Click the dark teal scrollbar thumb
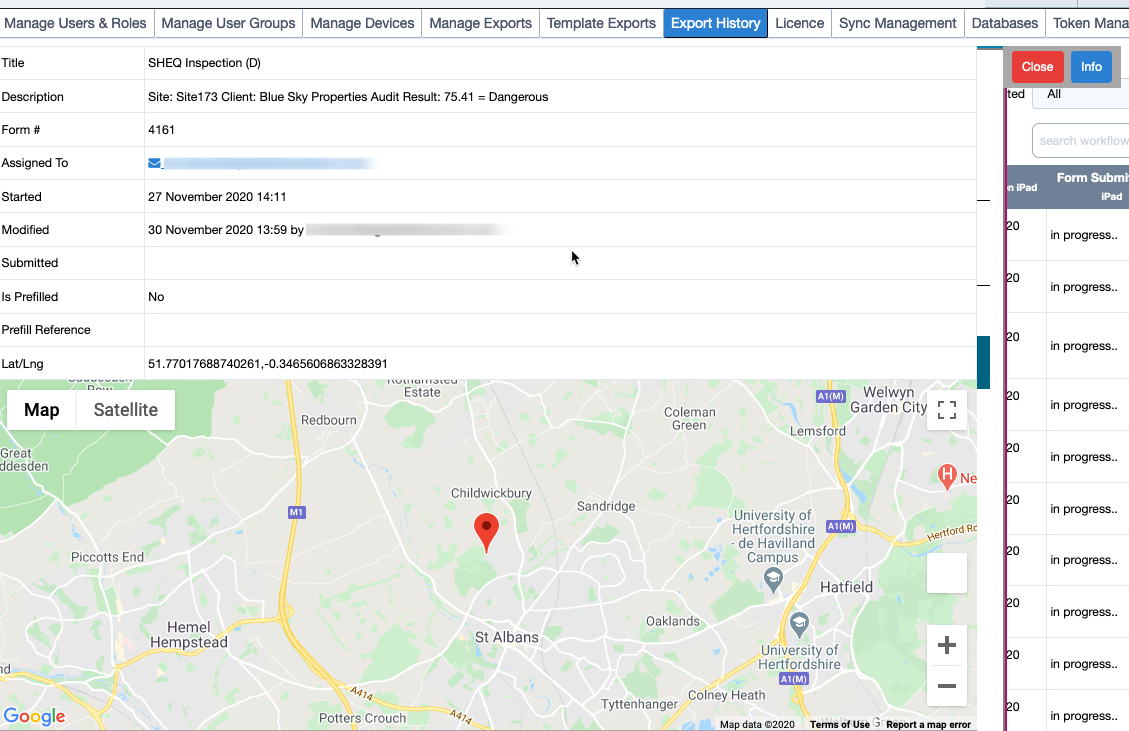Screen dimensions: 1129x731 click(x=984, y=362)
